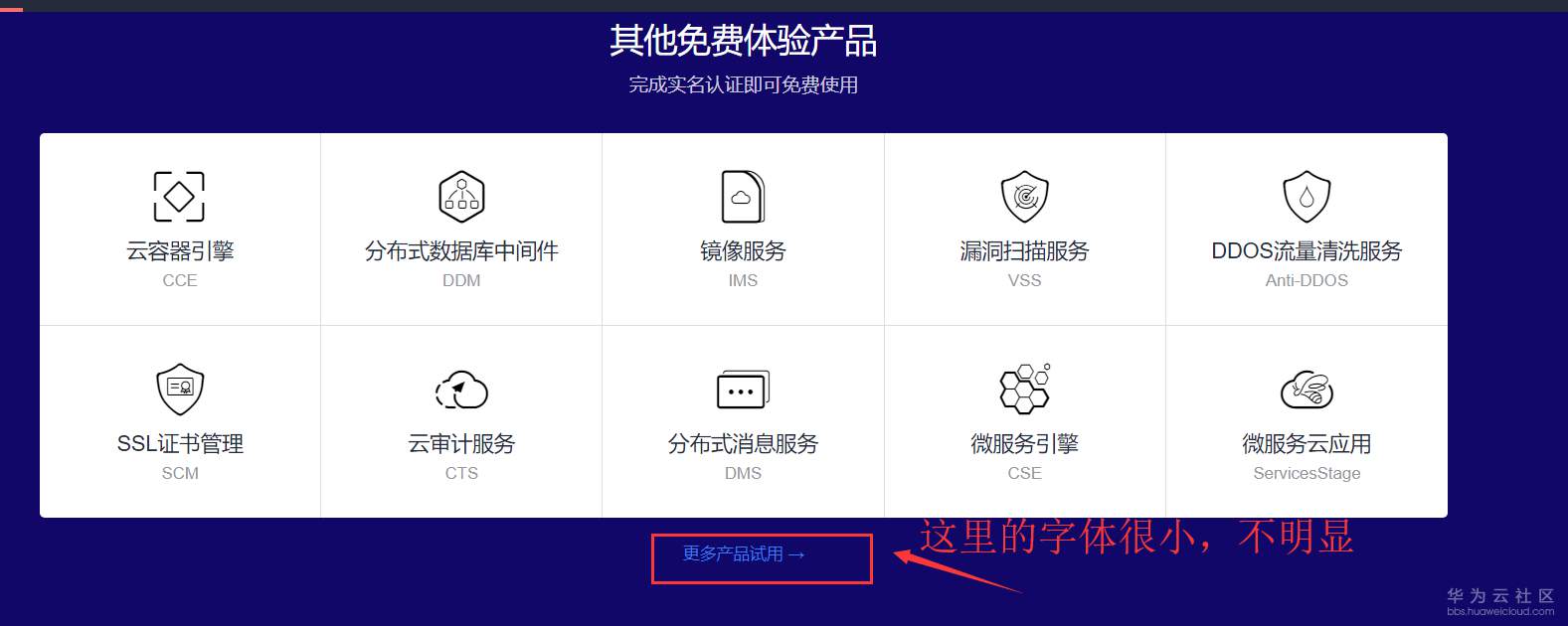Click the VSS vulnerability scan shield icon
This screenshot has width=1568, height=626.
pos(1025,196)
